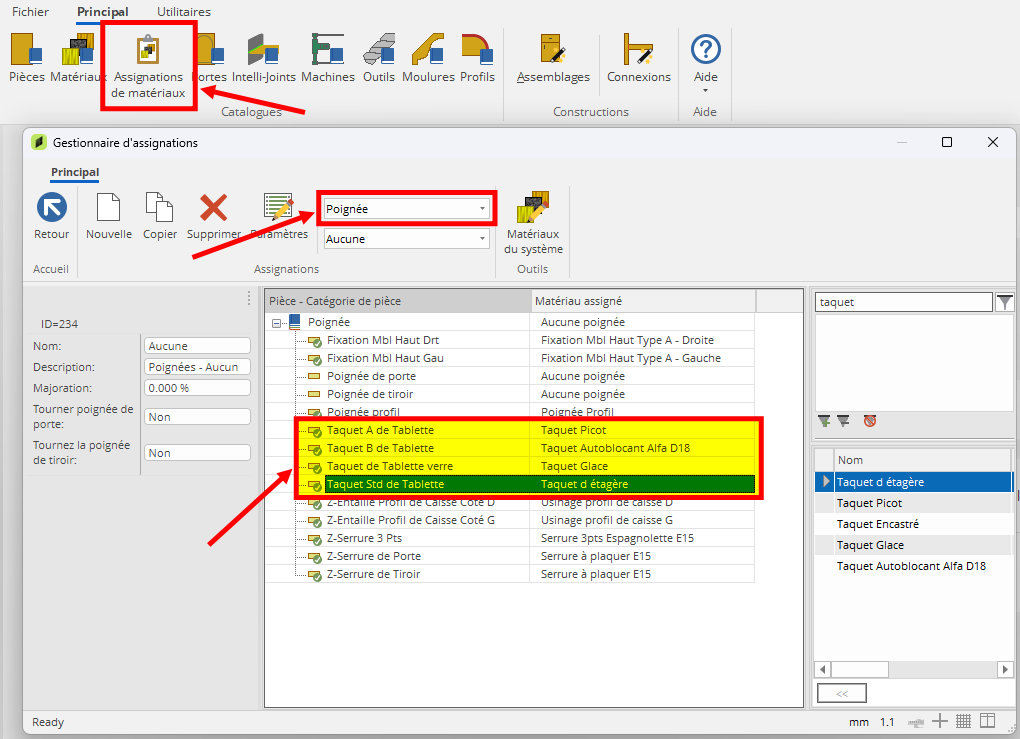This screenshot has width=1020, height=739.
Task: Create a Nouvelle assignation
Action: tap(109, 217)
